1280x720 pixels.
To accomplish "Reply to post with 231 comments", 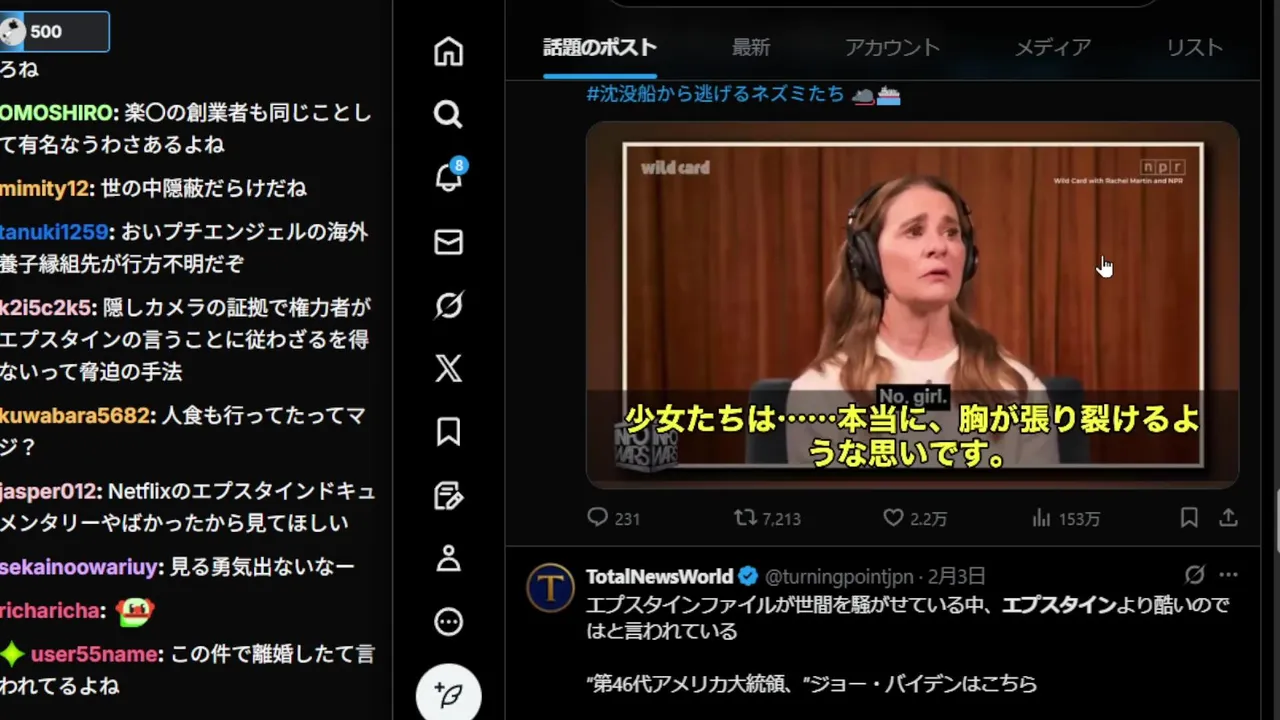I will 613,518.
